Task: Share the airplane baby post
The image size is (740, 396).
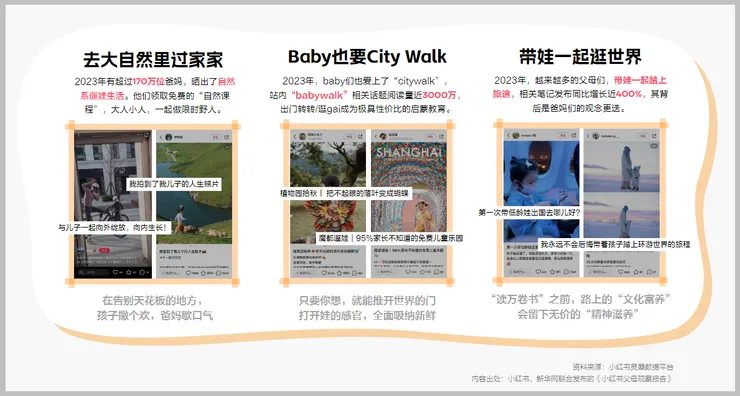Action: [573, 135]
